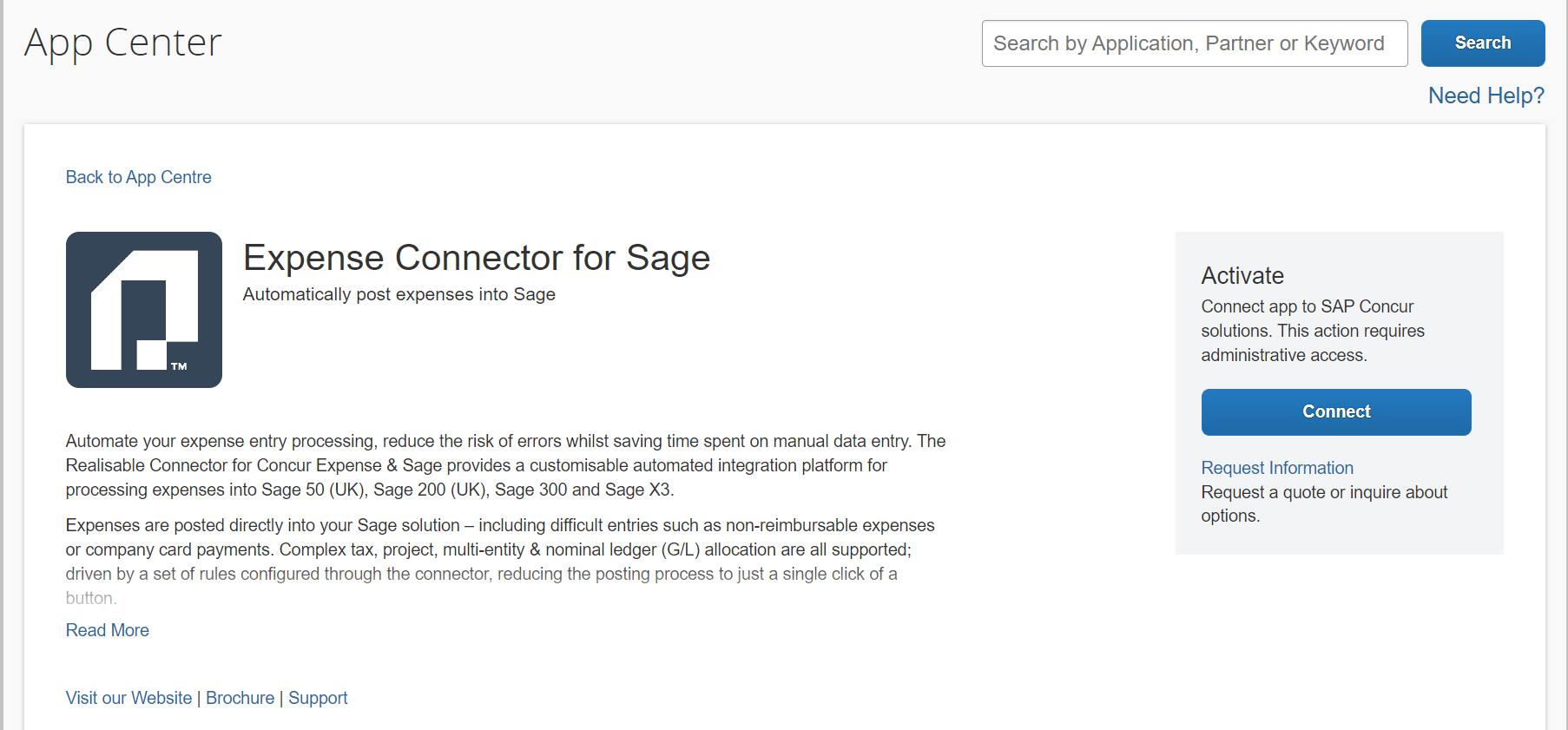Click the paragraph starting Automate your expense entry
The height and width of the screenshot is (730, 1568).
pos(505,465)
